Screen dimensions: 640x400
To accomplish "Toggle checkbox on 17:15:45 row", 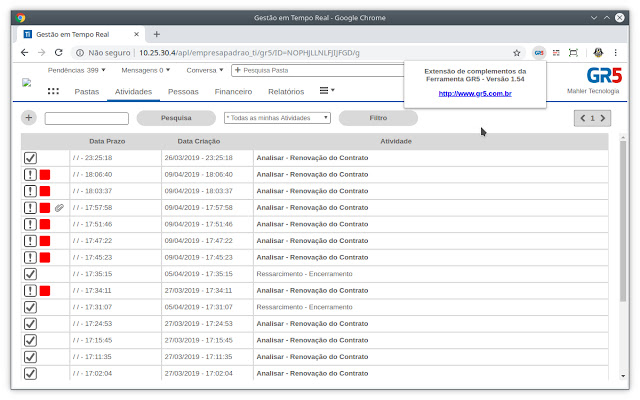I will pyautogui.click(x=30, y=340).
